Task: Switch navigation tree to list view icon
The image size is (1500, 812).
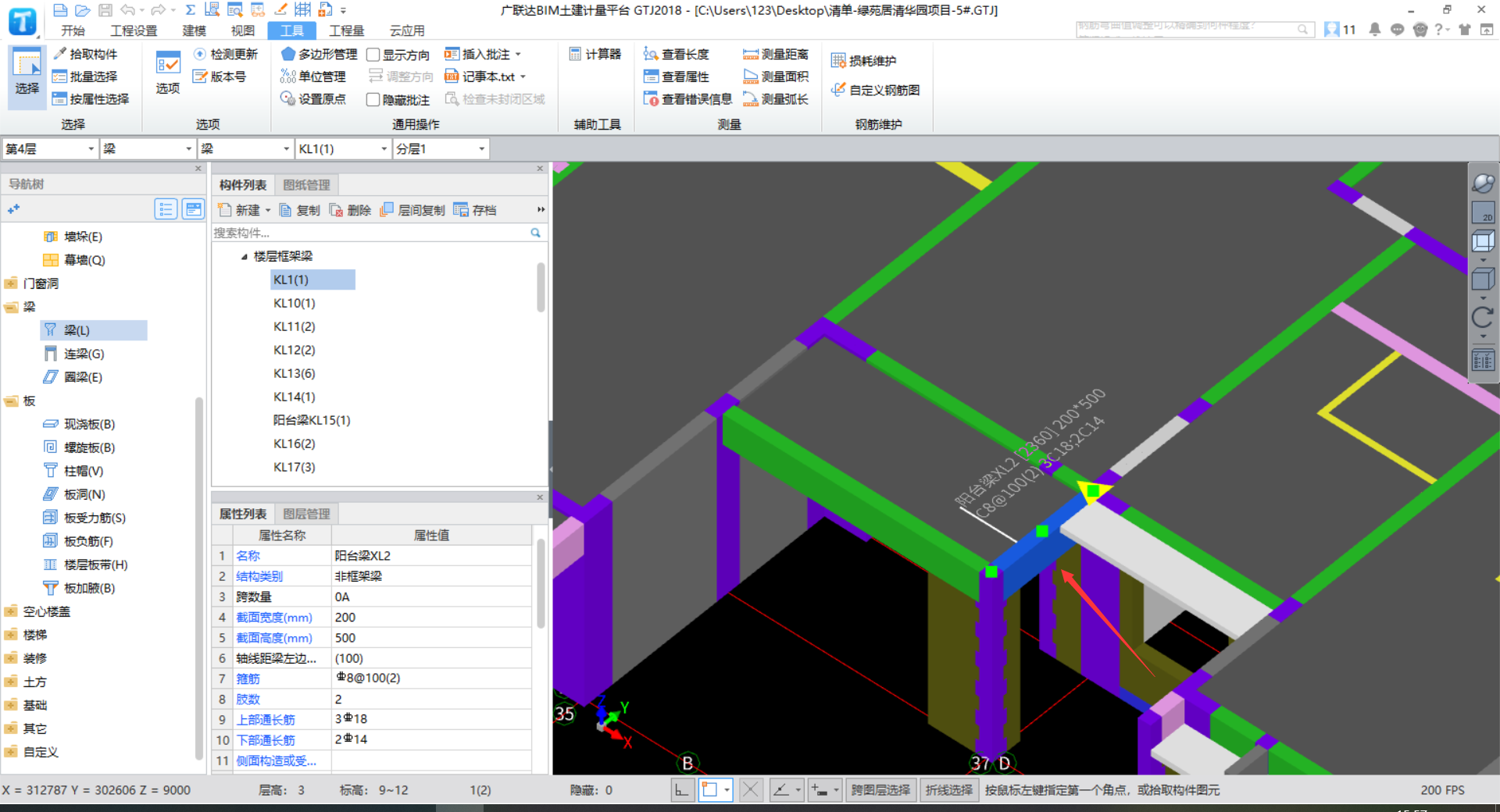Action: (166, 209)
